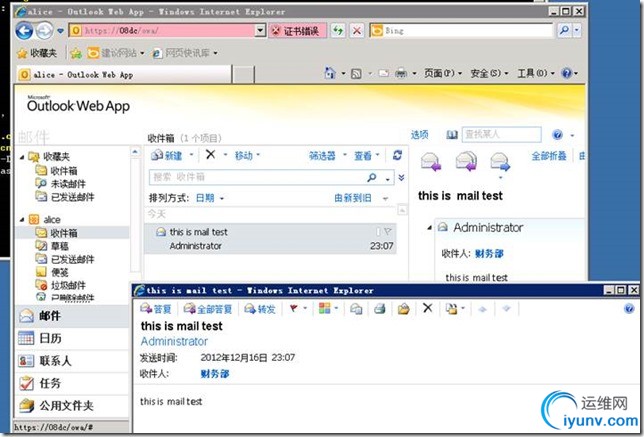Click 证书错误 certificate error button

coord(297,30)
